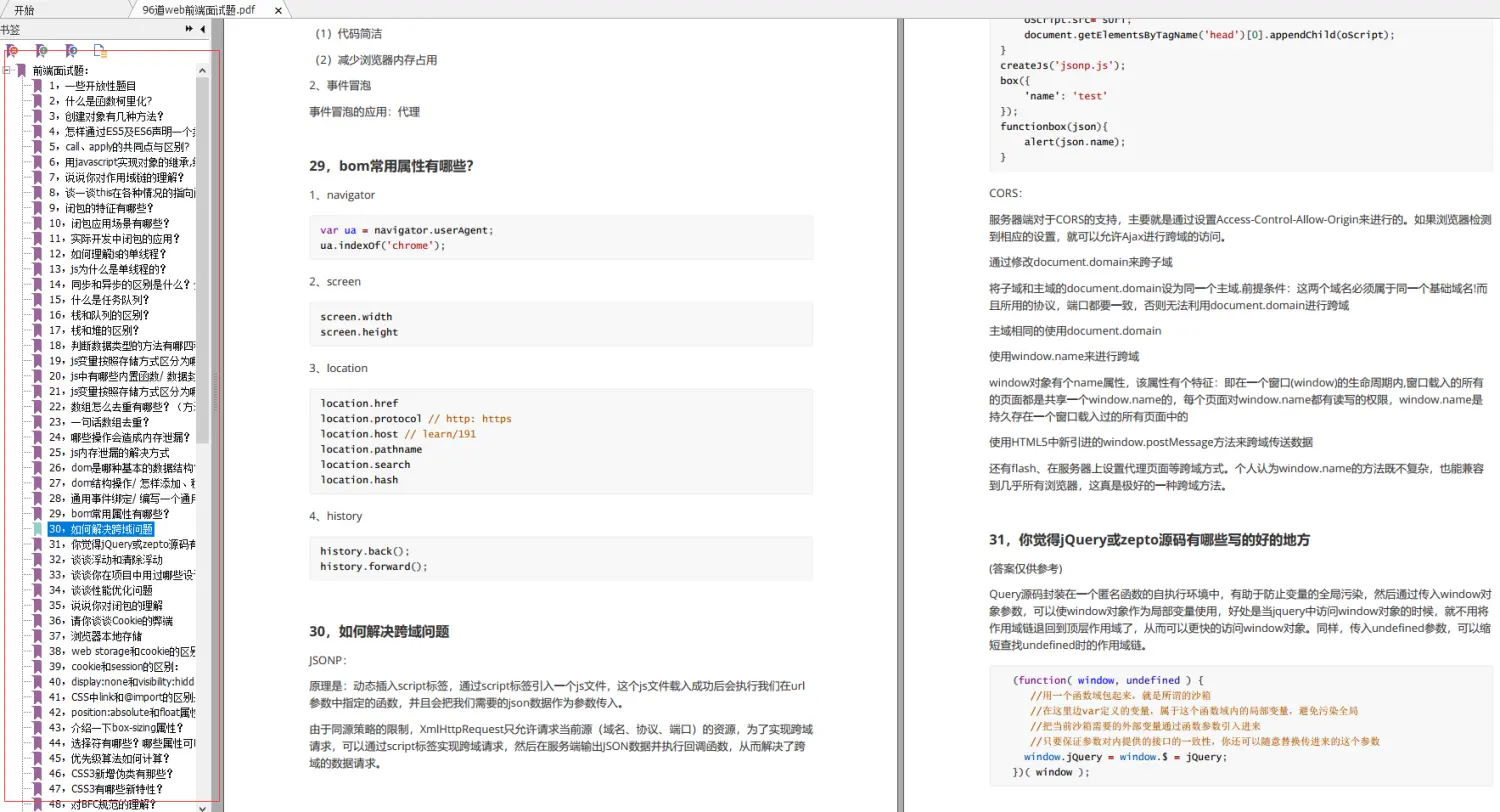The image size is (1500, 812).
Task: Open the document page icon in bookmark toolbar
Action: (99, 51)
